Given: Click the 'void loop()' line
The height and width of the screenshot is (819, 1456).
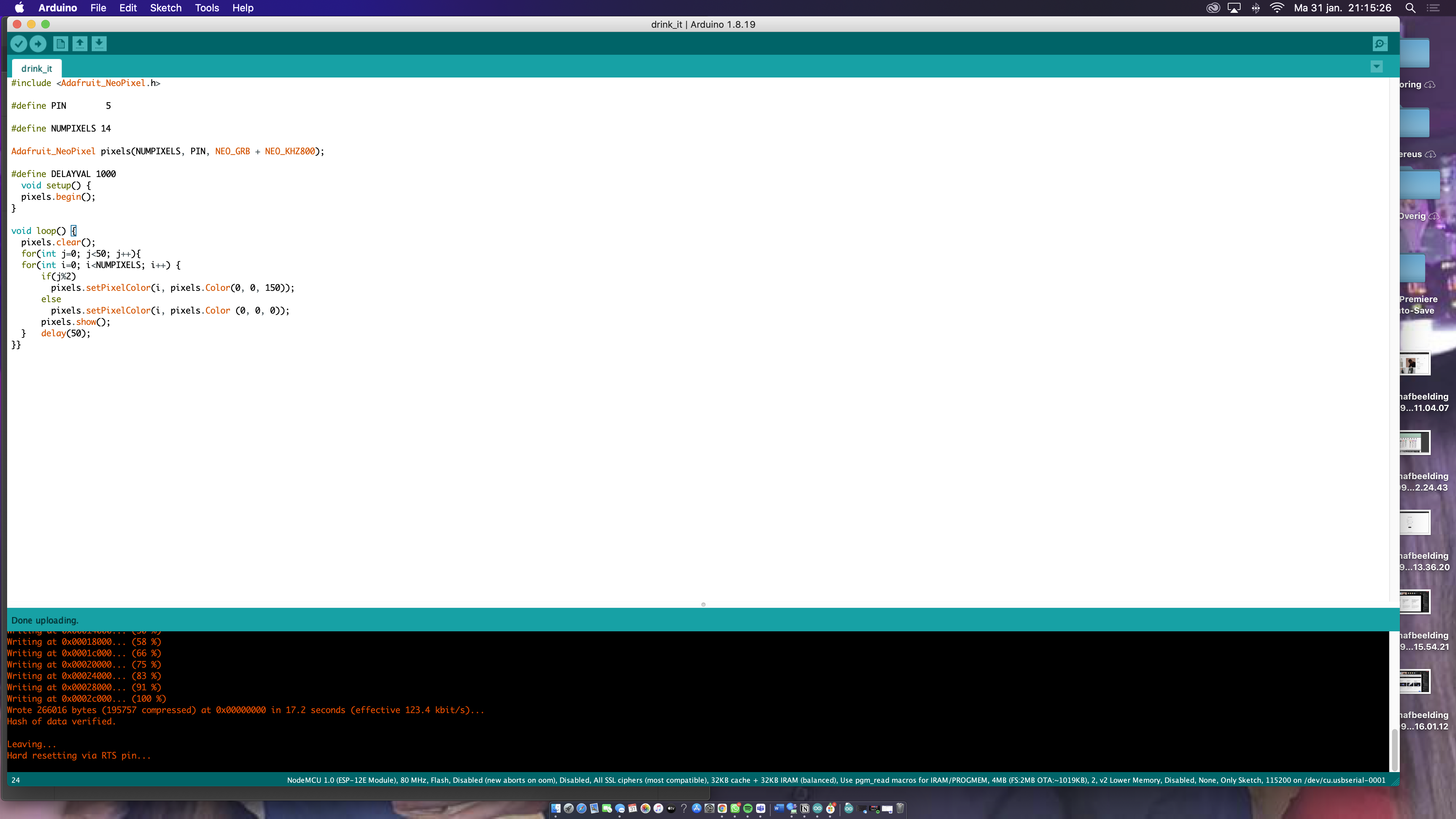Looking at the screenshot, I should click(x=43, y=231).
